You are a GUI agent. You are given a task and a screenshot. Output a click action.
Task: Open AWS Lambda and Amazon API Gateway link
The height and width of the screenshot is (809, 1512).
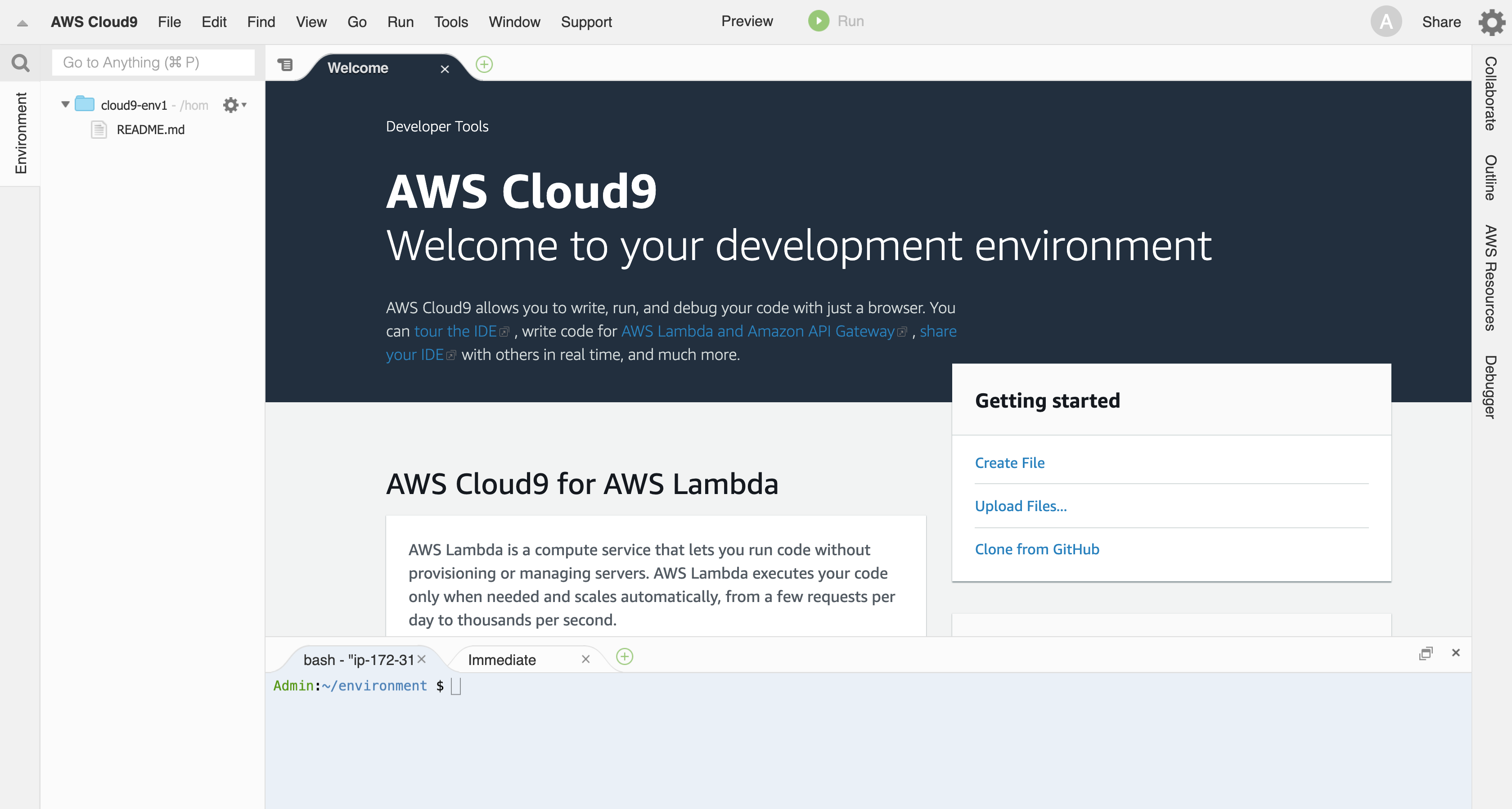coord(764,331)
